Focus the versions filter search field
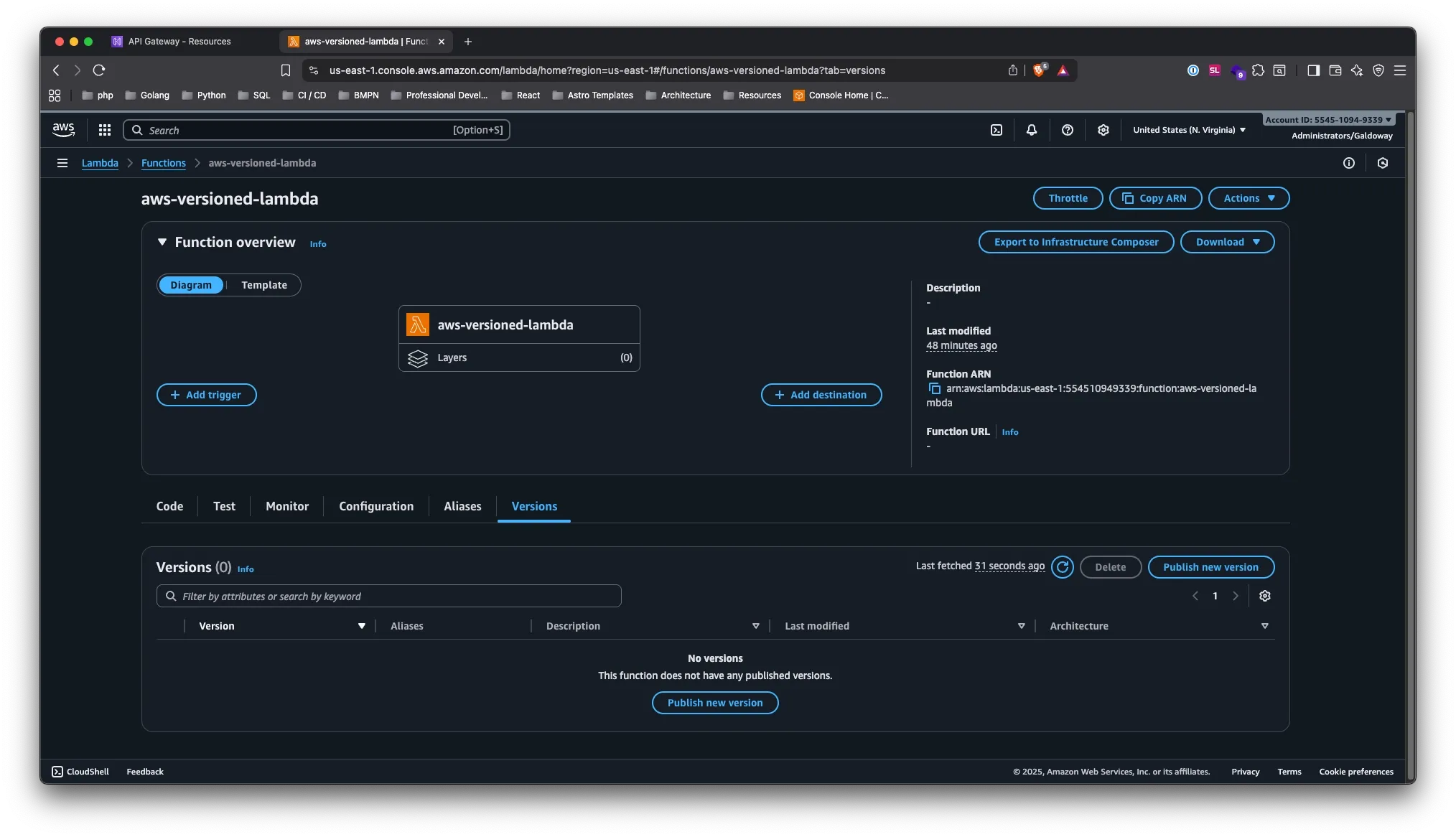The height and width of the screenshot is (837, 1456). click(x=388, y=596)
